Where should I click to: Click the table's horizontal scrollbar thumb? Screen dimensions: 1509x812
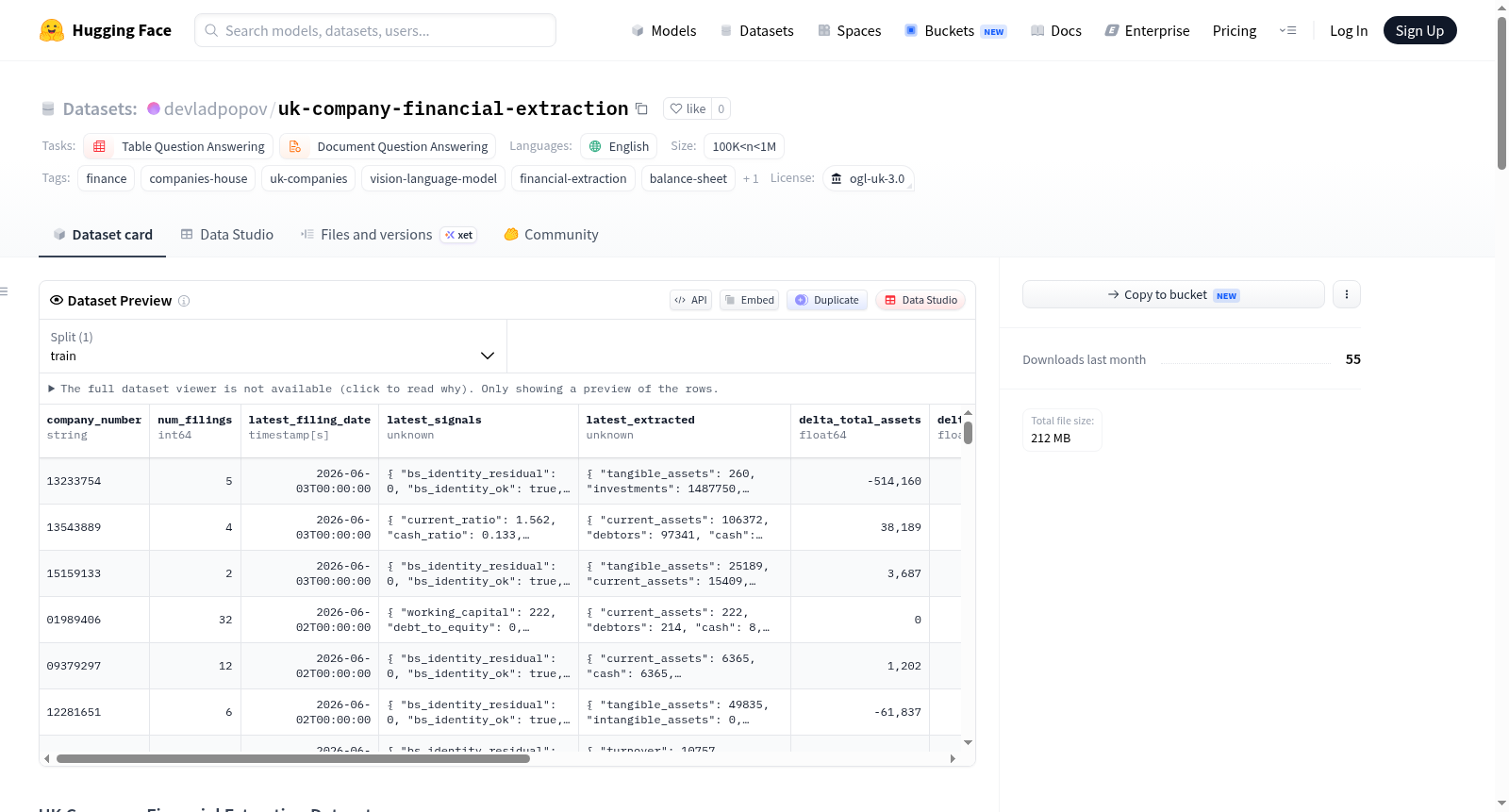tap(292, 758)
